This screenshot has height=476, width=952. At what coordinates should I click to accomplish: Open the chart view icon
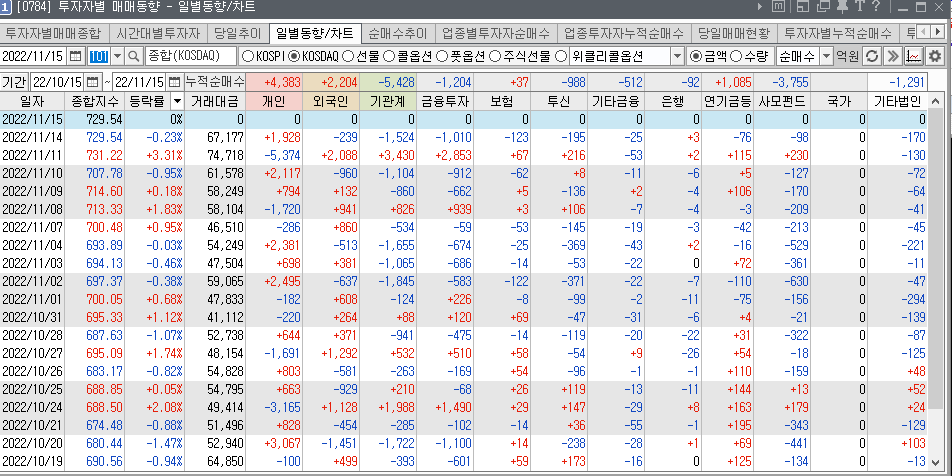(x=914, y=56)
